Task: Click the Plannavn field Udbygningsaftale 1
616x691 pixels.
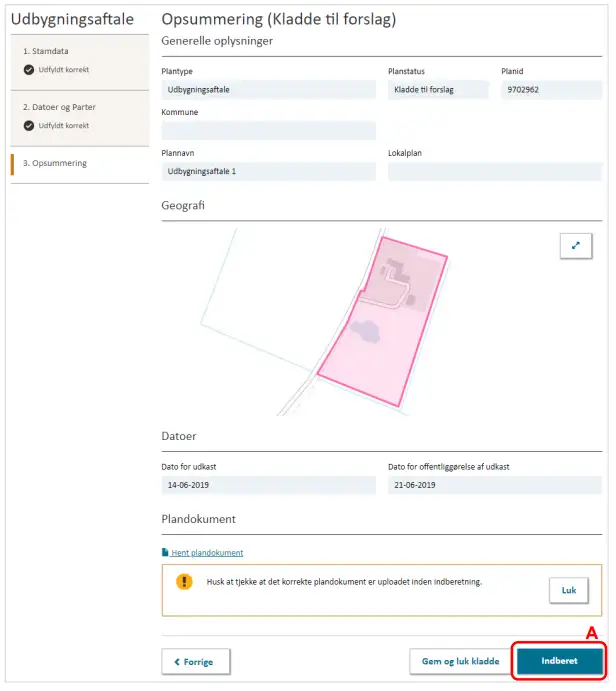Action: click(268, 171)
